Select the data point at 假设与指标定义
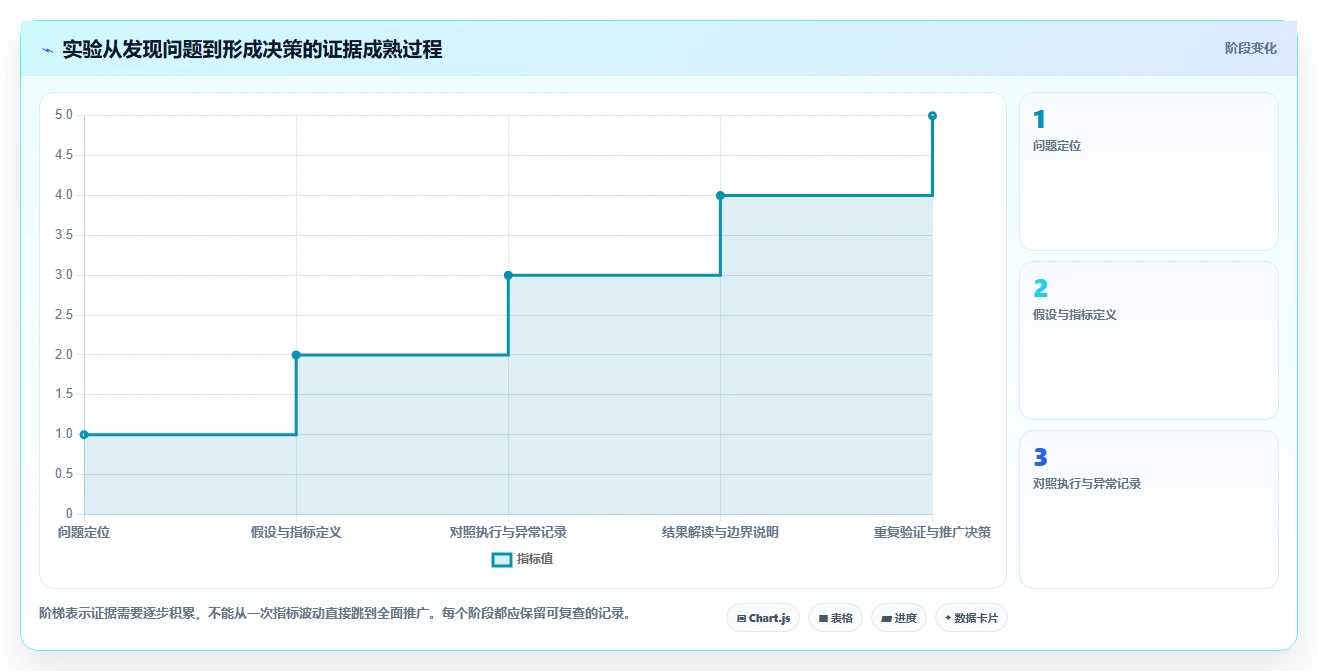1318x671 pixels. click(296, 355)
